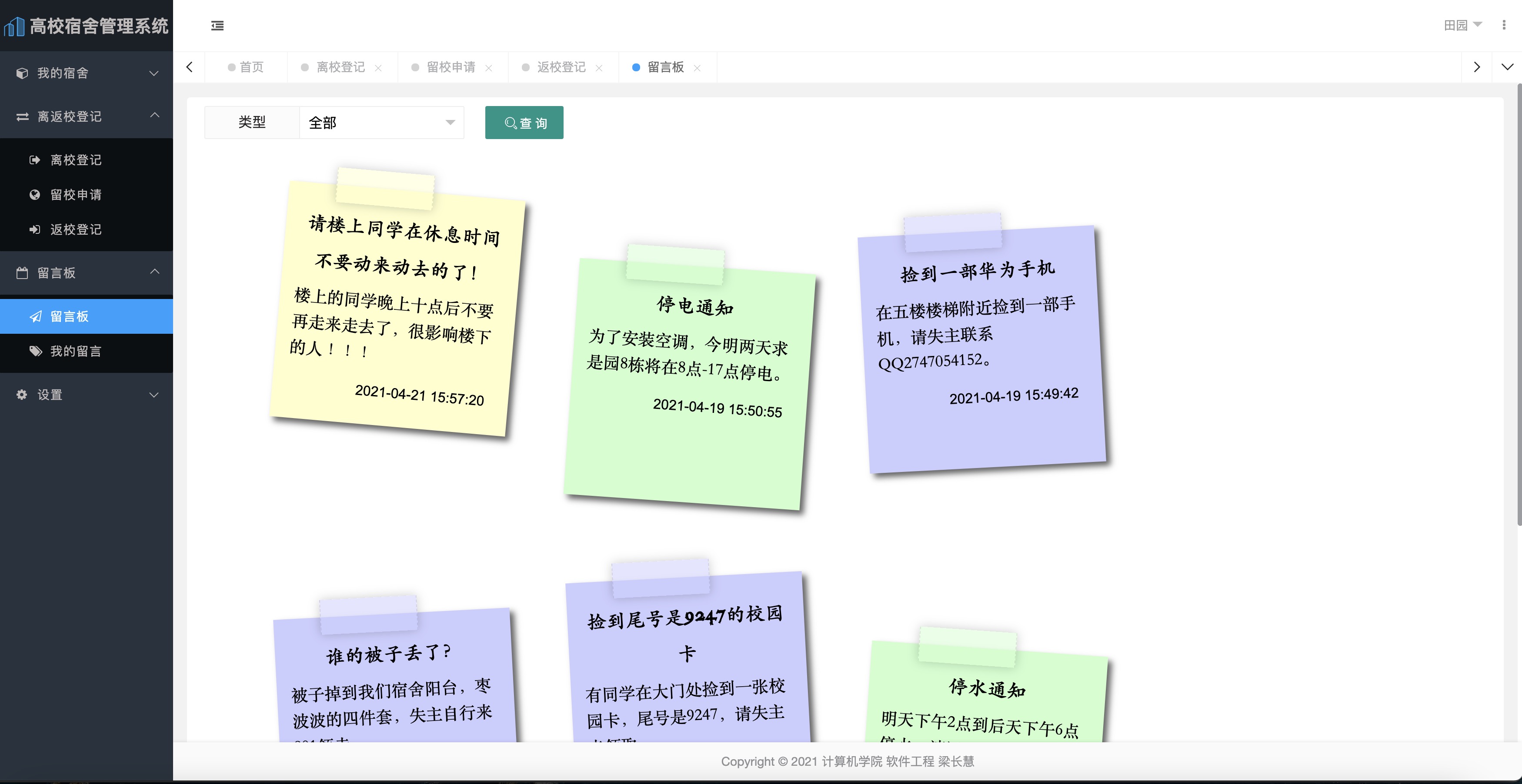Click the 留校申请 globe icon in sidebar
Image resolution: width=1522 pixels, height=784 pixels.
(34, 195)
